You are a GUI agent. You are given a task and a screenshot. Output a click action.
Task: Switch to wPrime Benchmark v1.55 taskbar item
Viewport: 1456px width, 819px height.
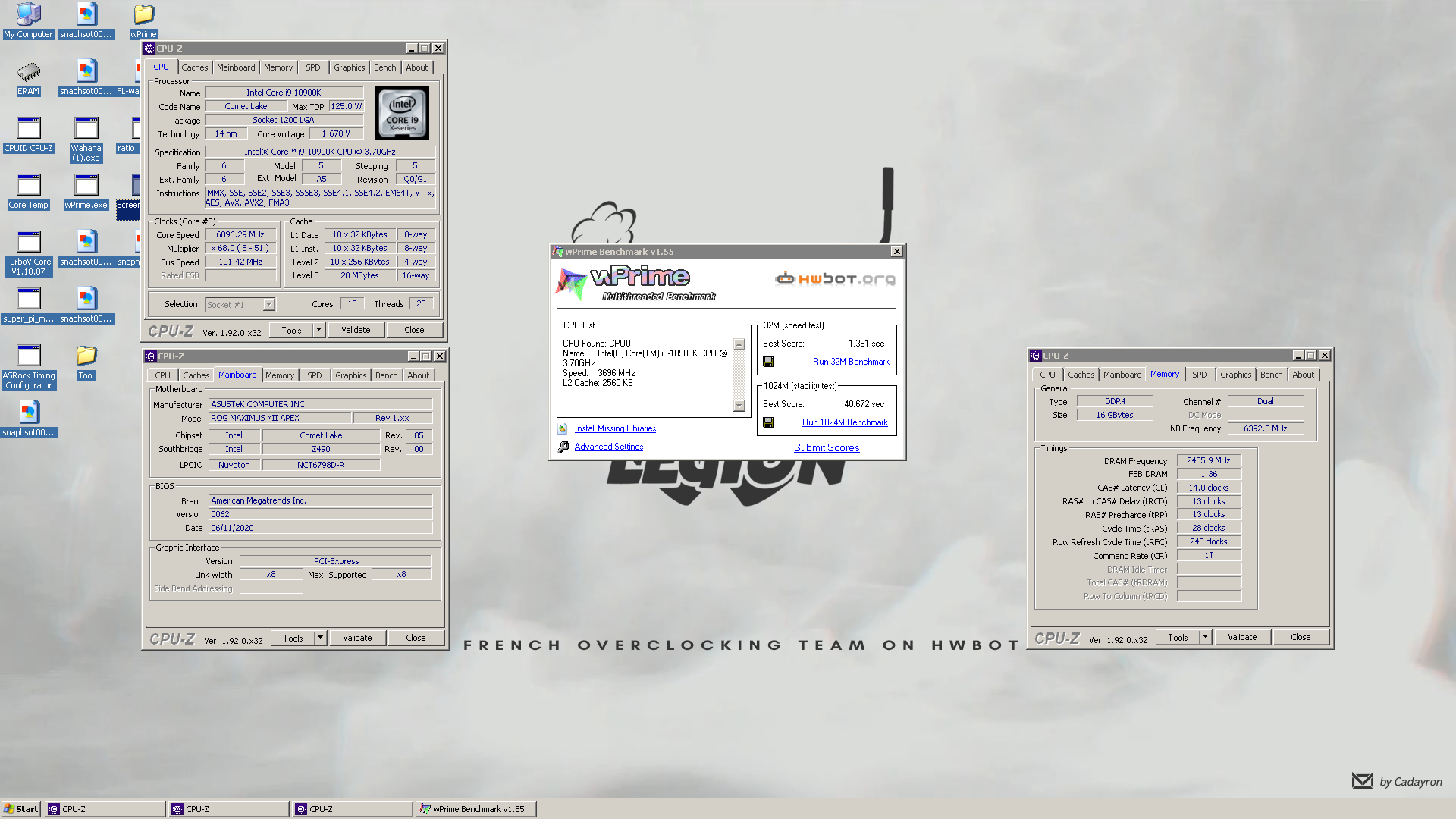tap(476, 809)
